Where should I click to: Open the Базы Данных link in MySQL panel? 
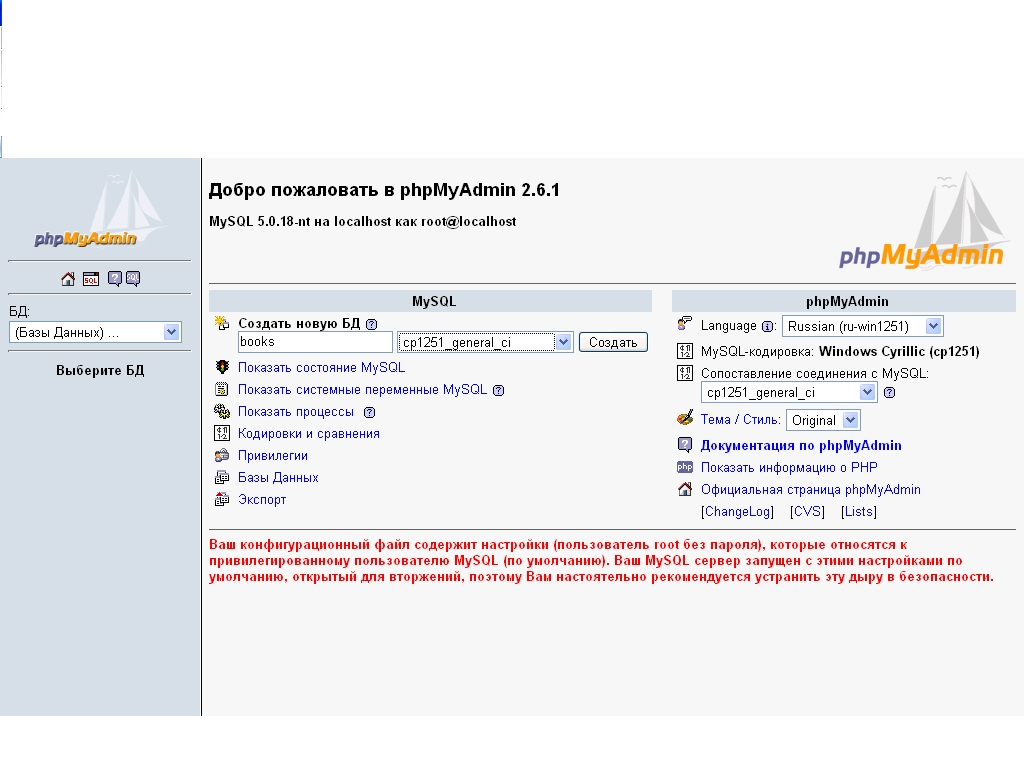tap(278, 477)
